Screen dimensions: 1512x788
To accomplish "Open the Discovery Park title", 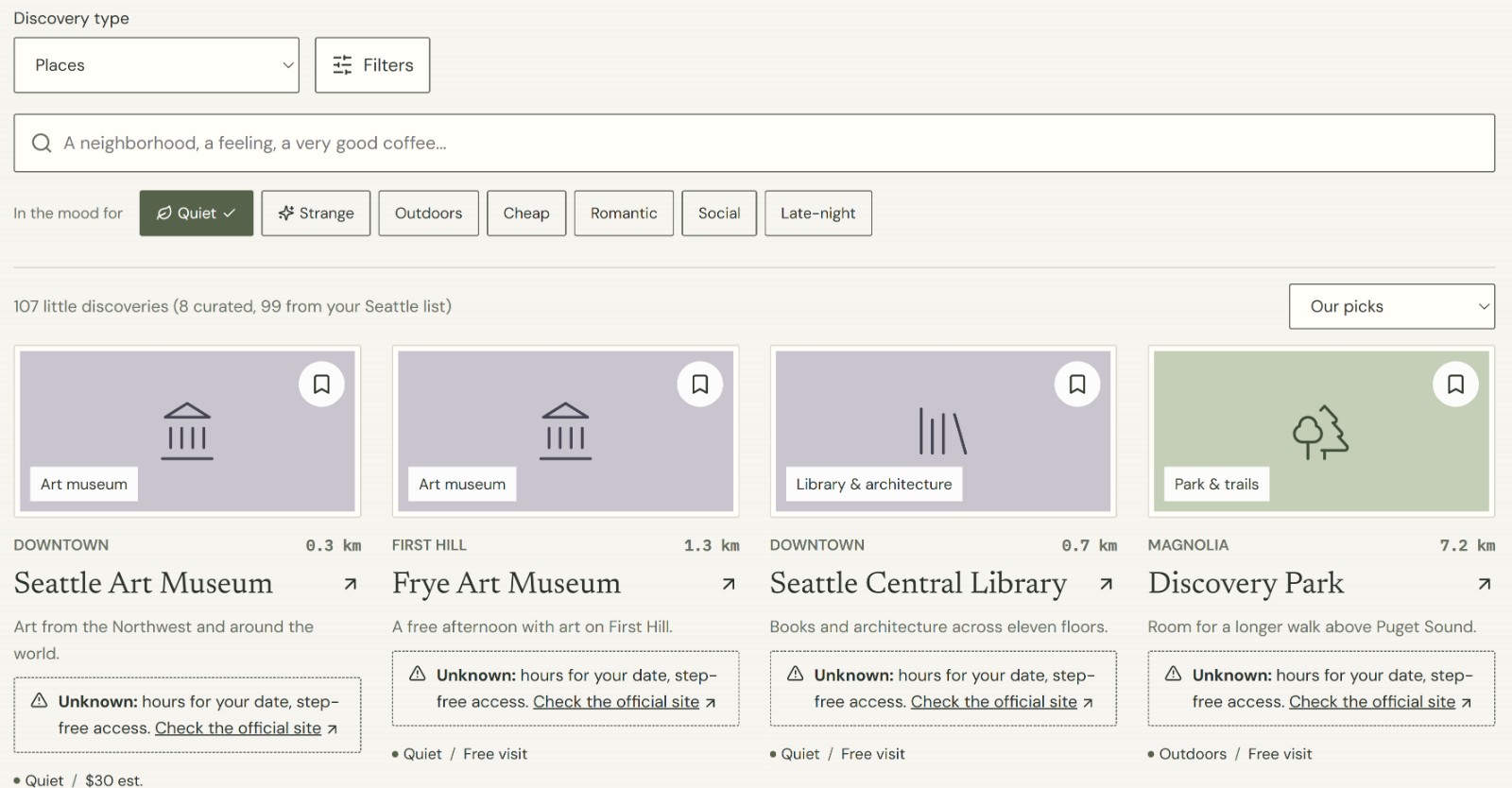I will (1246, 584).
